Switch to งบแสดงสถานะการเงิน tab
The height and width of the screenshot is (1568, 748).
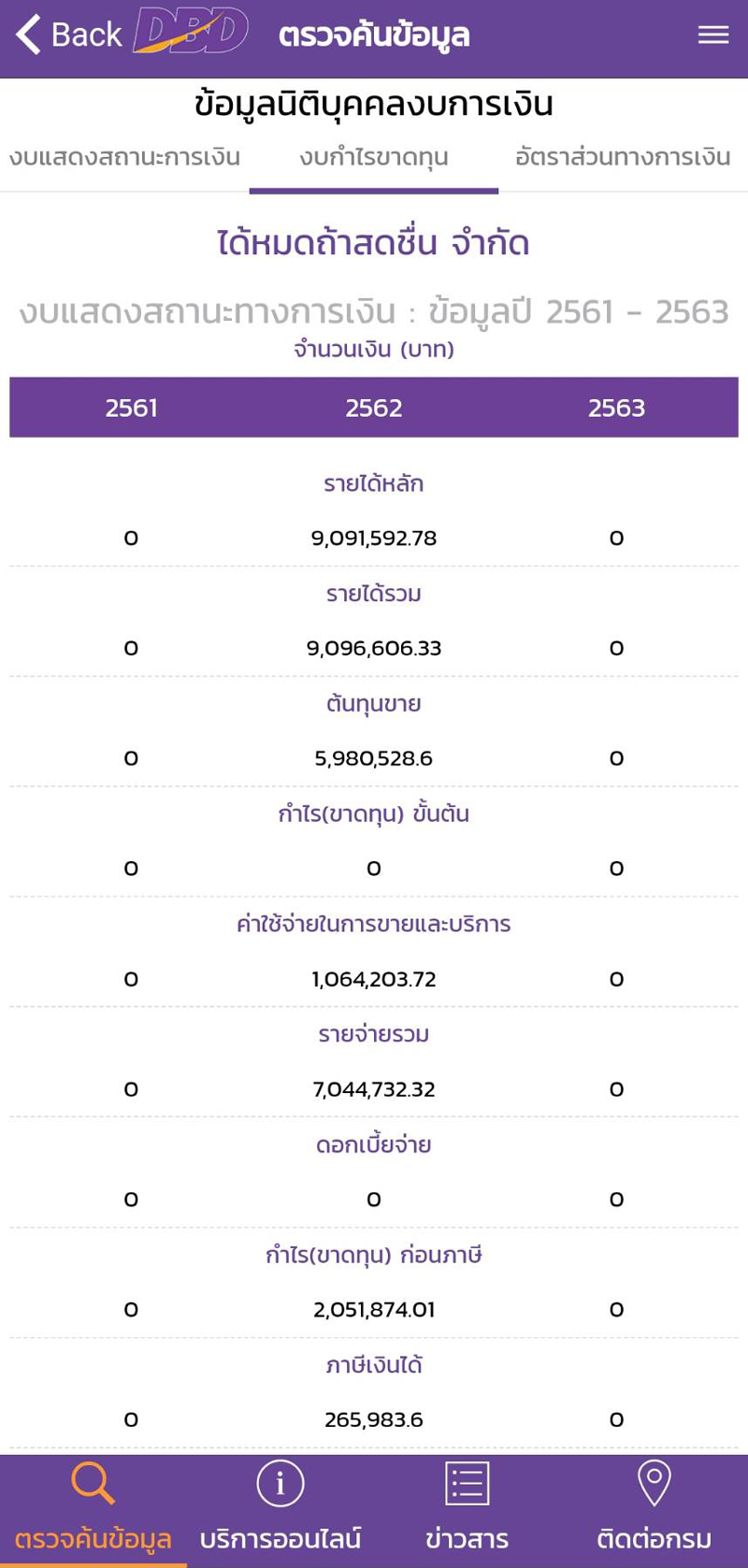click(124, 157)
